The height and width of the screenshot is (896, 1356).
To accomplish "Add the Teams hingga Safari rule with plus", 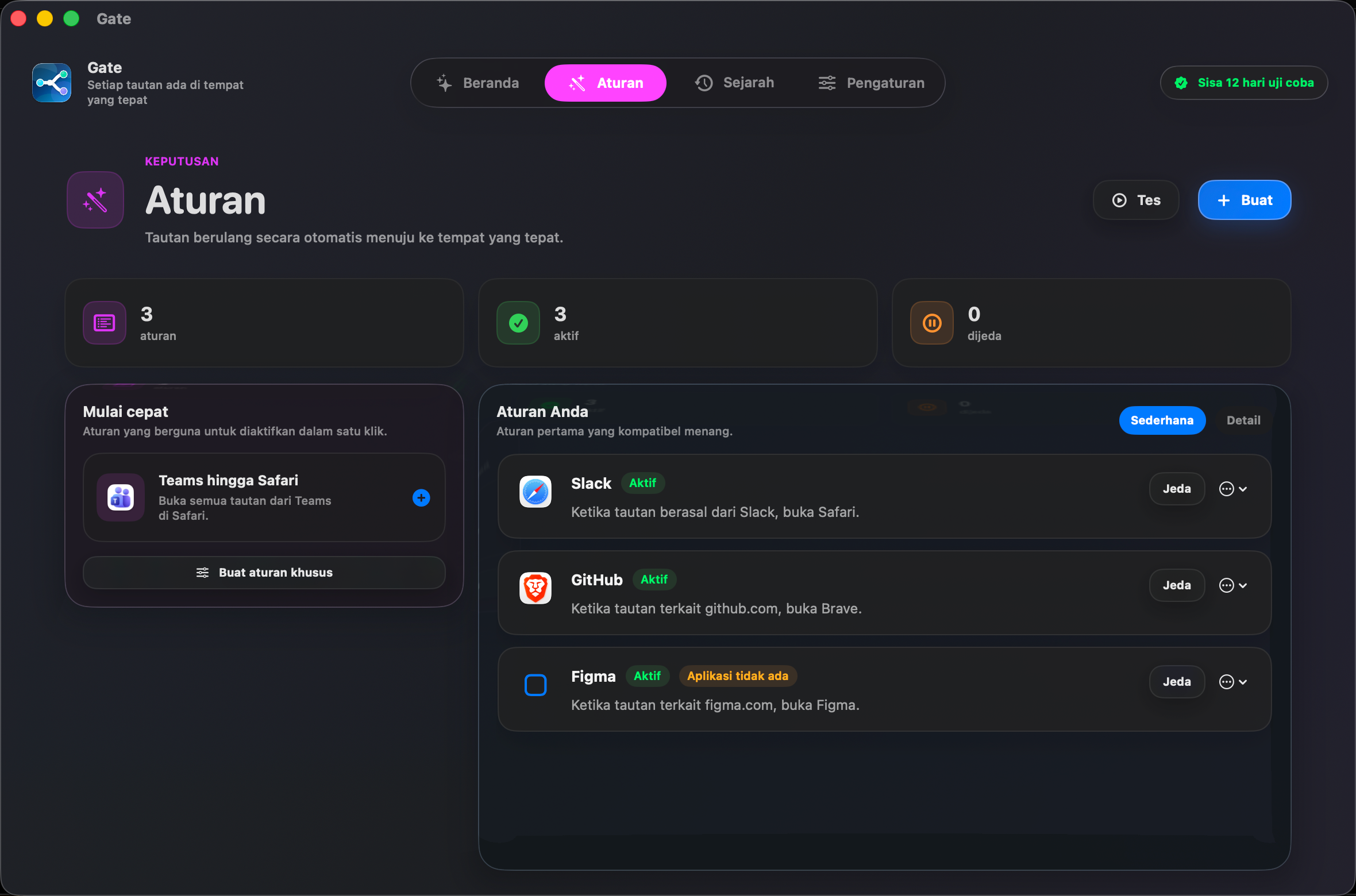I will (421, 497).
